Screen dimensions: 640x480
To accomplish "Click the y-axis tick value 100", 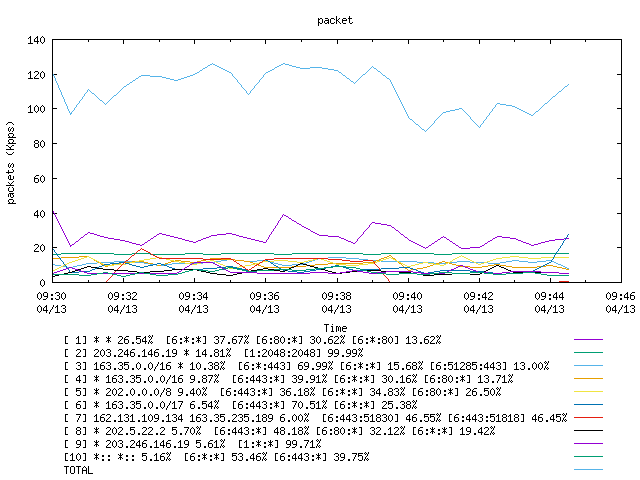I will tap(36, 109).
